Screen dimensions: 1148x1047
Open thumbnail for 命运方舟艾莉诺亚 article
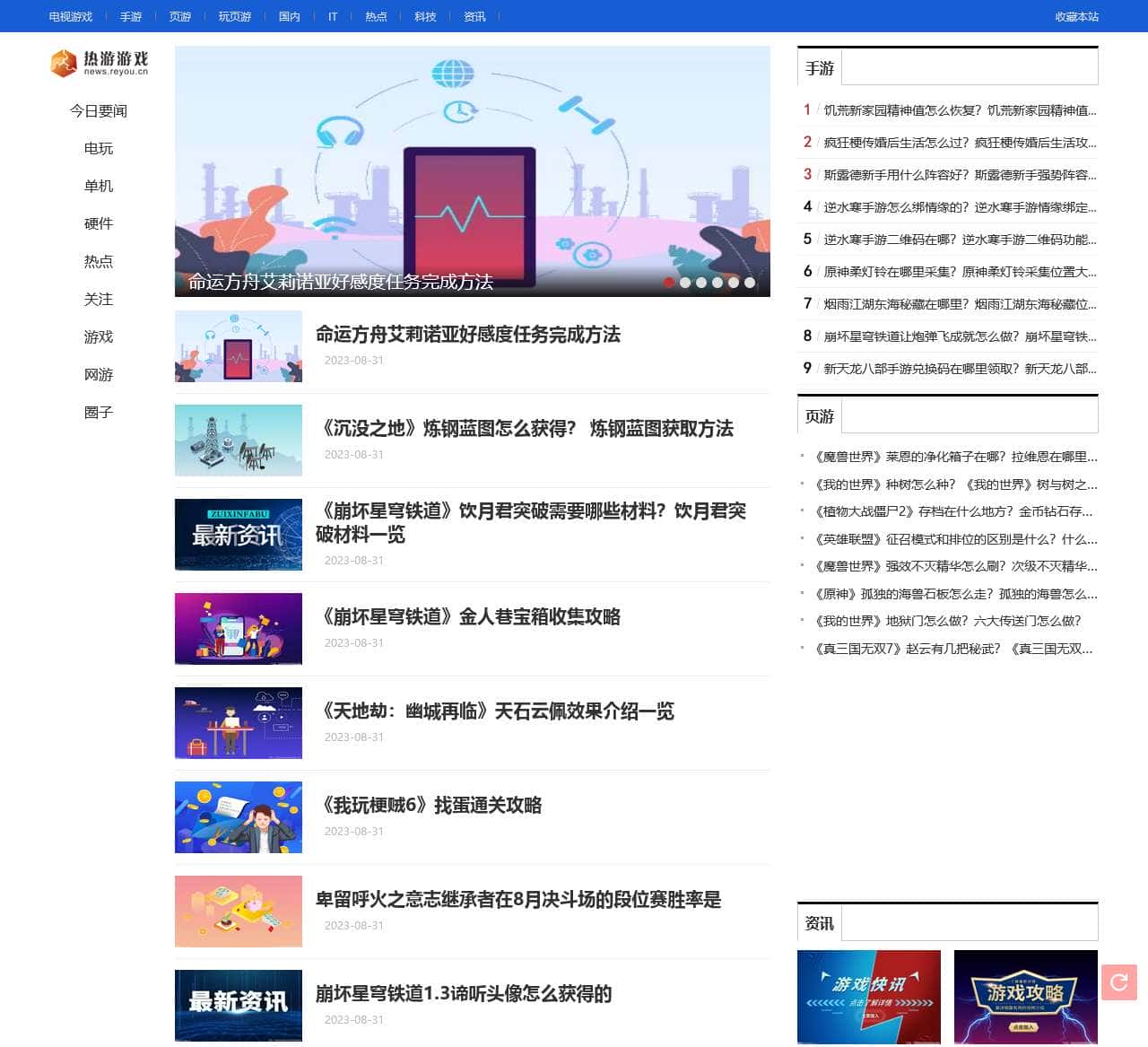click(239, 346)
